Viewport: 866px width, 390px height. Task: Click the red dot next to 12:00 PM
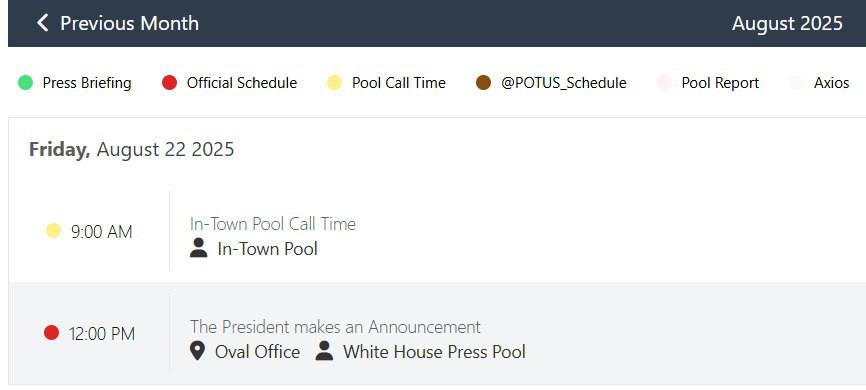[x=51, y=333]
